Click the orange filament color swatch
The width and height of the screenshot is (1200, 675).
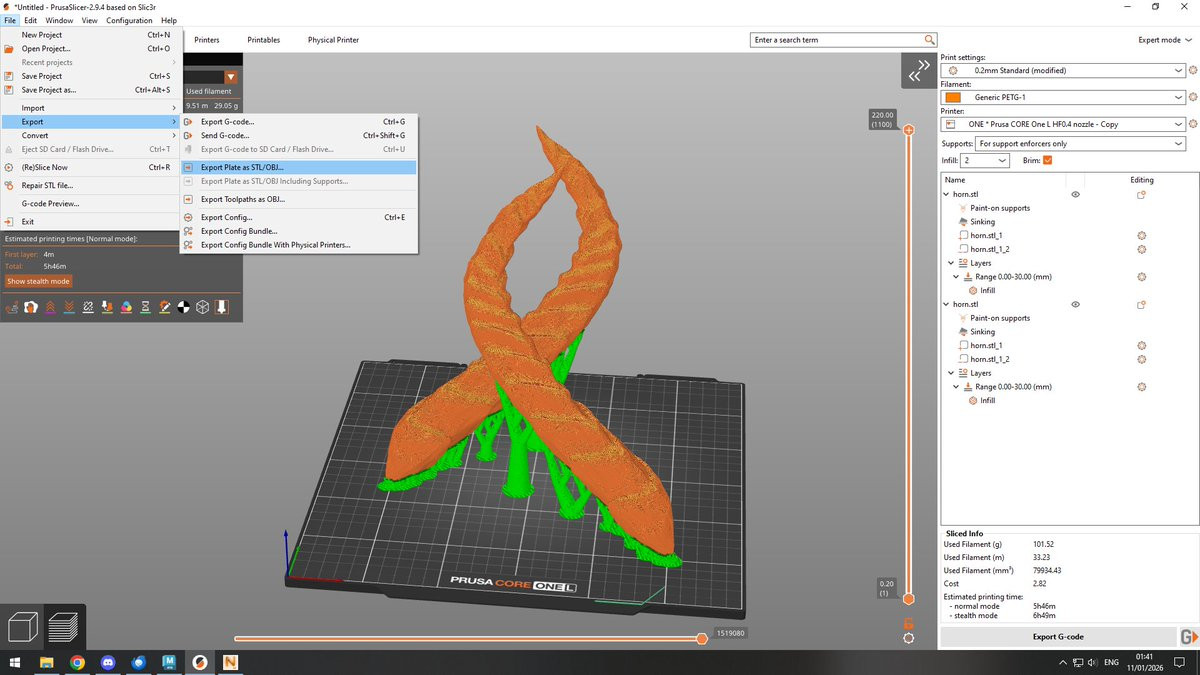pos(953,97)
